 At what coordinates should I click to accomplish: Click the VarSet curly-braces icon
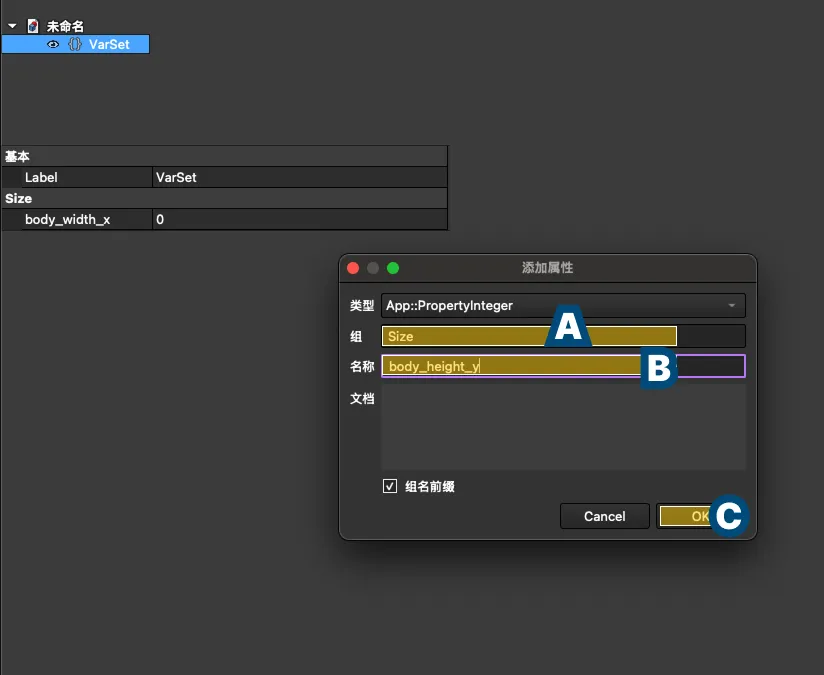pos(74,45)
